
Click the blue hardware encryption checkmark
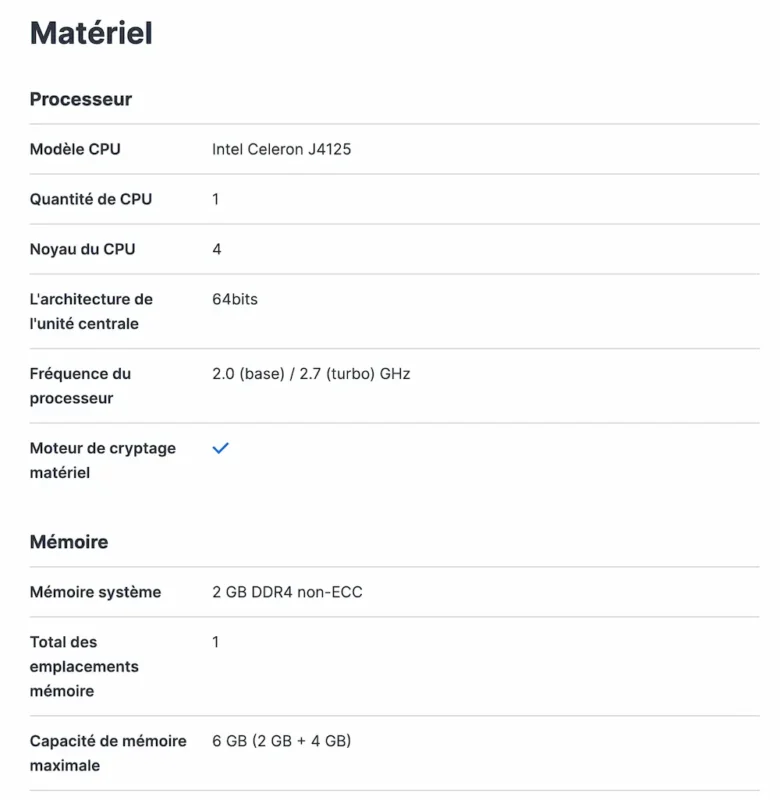[221, 448]
